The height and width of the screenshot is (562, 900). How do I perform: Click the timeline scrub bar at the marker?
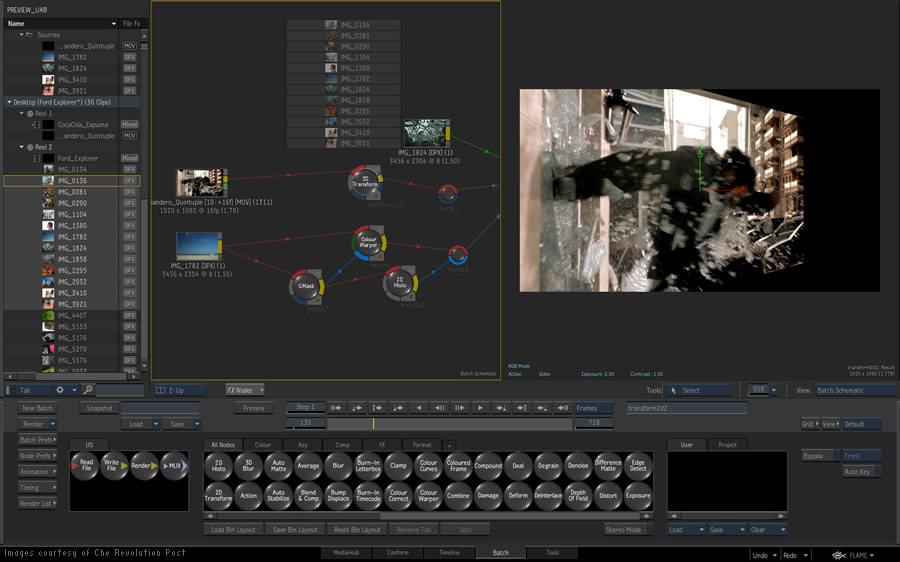click(x=374, y=423)
